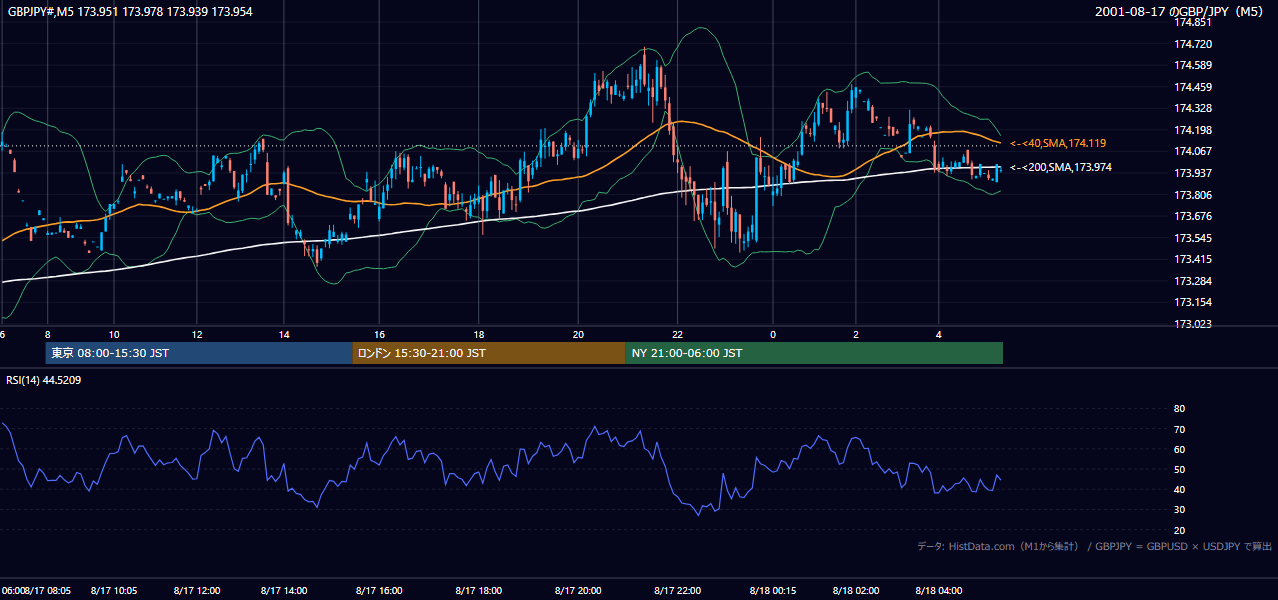Click the 8/17 12:00 time label
The image size is (1278, 600).
pos(197,591)
